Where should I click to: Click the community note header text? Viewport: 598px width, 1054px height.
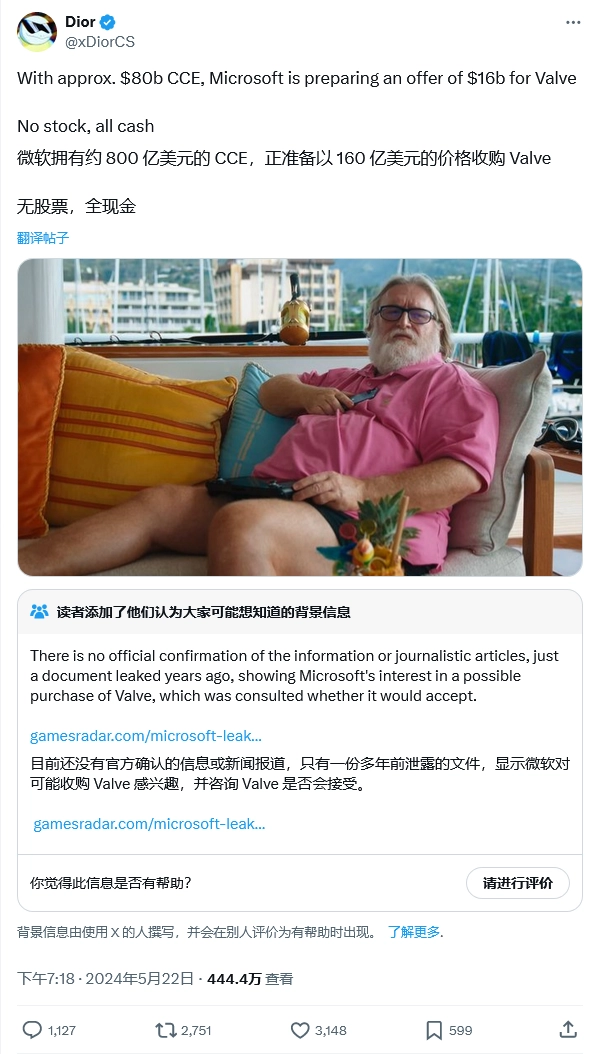[204, 612]
